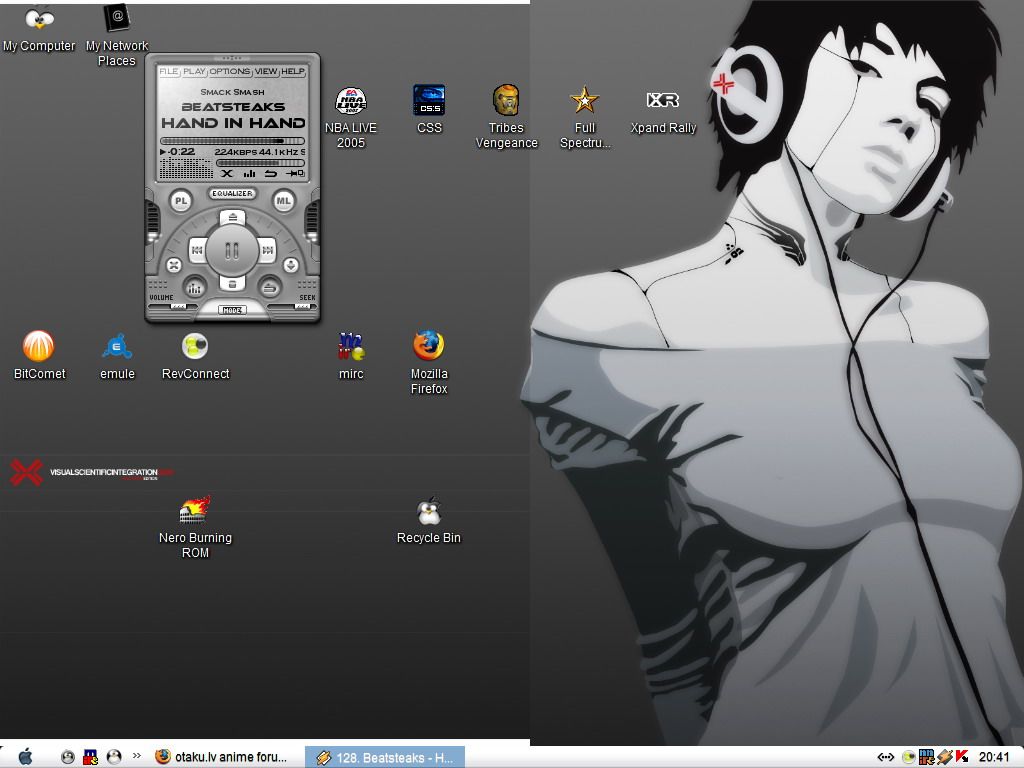Click the lower bar beneath the bitrate

(261, 163)
